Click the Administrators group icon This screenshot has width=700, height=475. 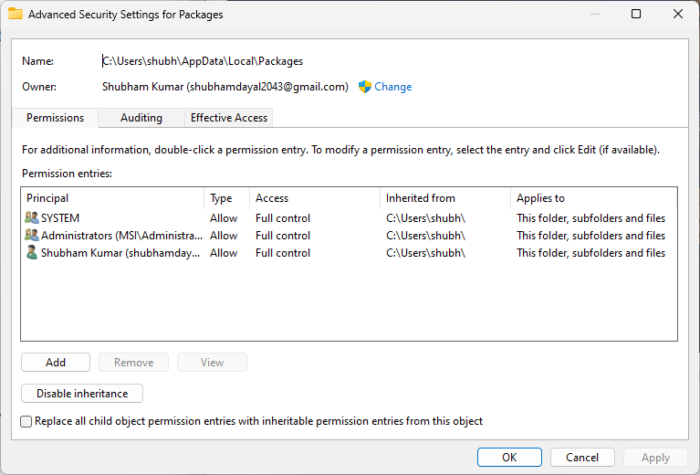(x=32, y=235)
